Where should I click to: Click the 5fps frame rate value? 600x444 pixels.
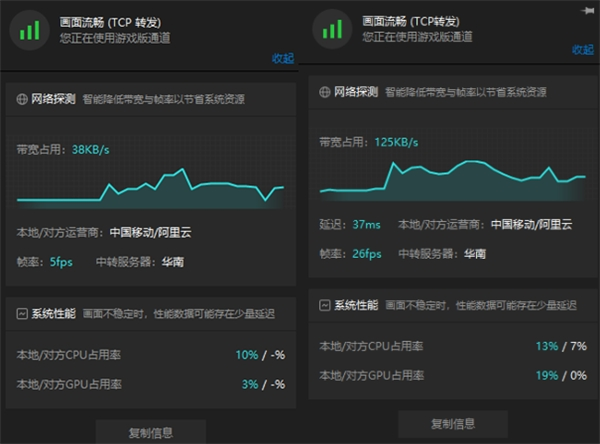(x=61, y=262)
